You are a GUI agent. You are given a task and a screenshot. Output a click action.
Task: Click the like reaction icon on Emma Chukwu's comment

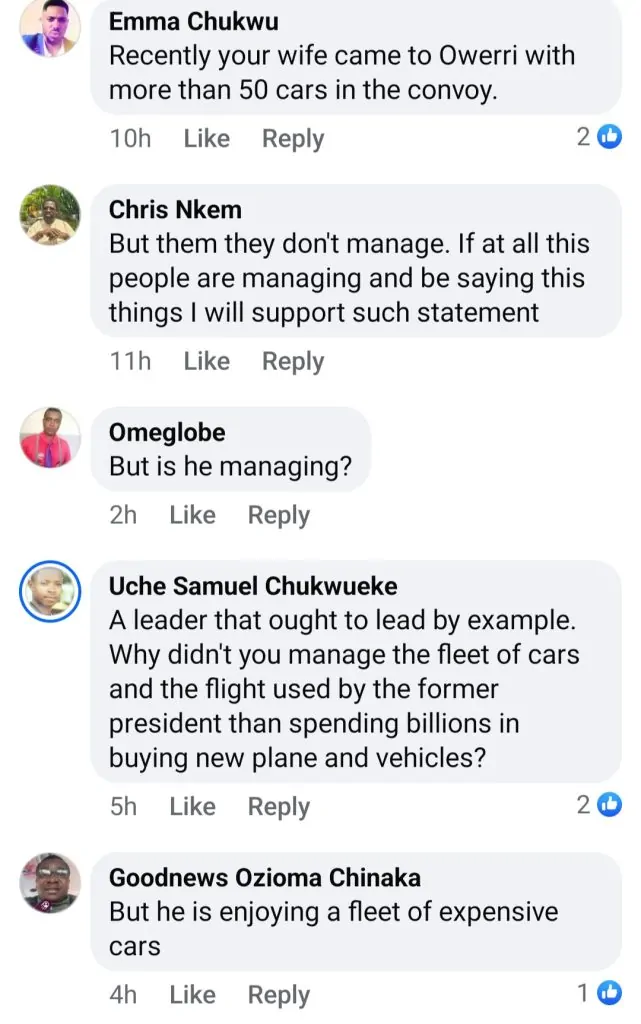click(x=609, y=138)
